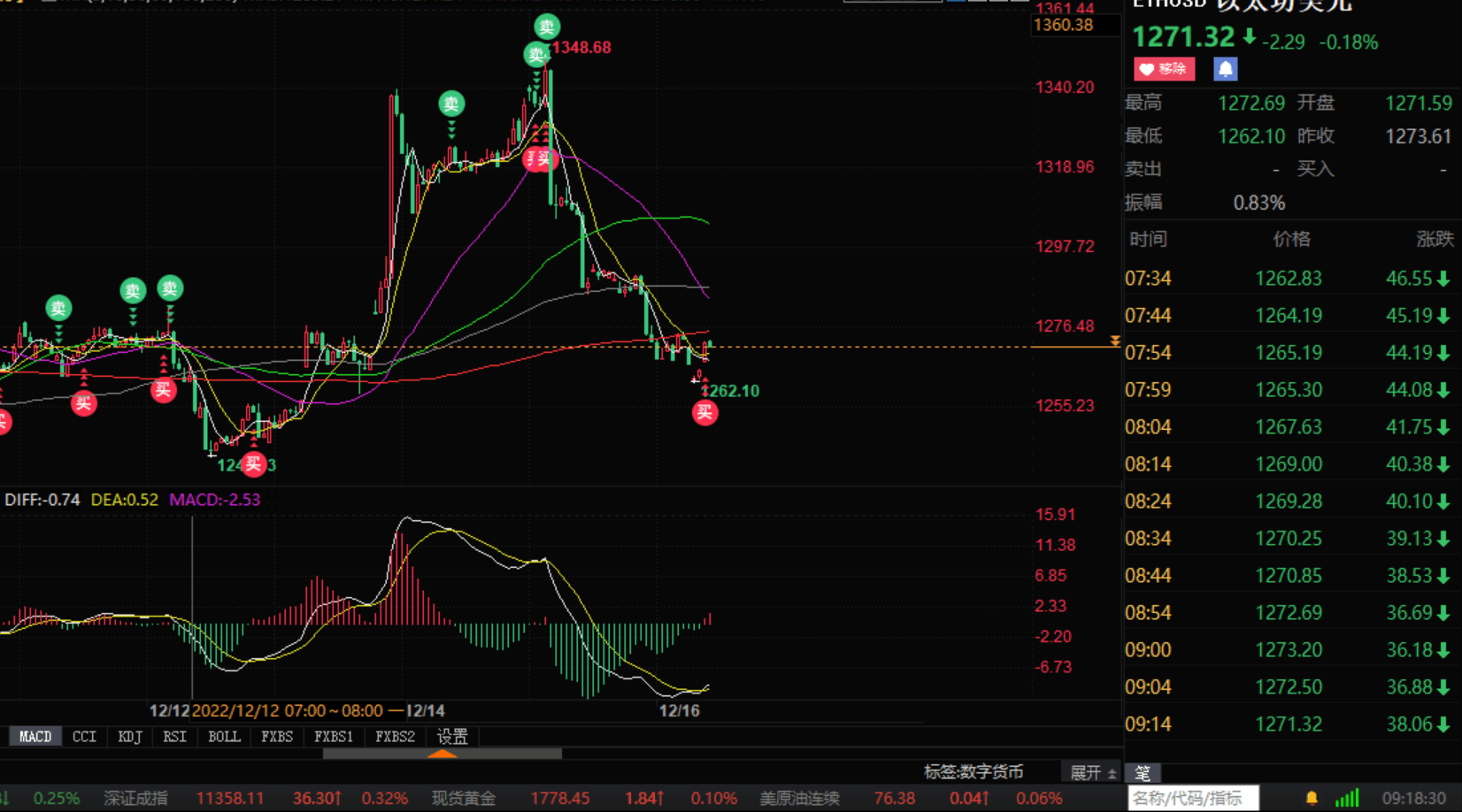Image resolution: width=1462 pixels, height=812 pixels.
Task: Open 深证成指 index in ticker bar
Action: click(x=135, y=799)
